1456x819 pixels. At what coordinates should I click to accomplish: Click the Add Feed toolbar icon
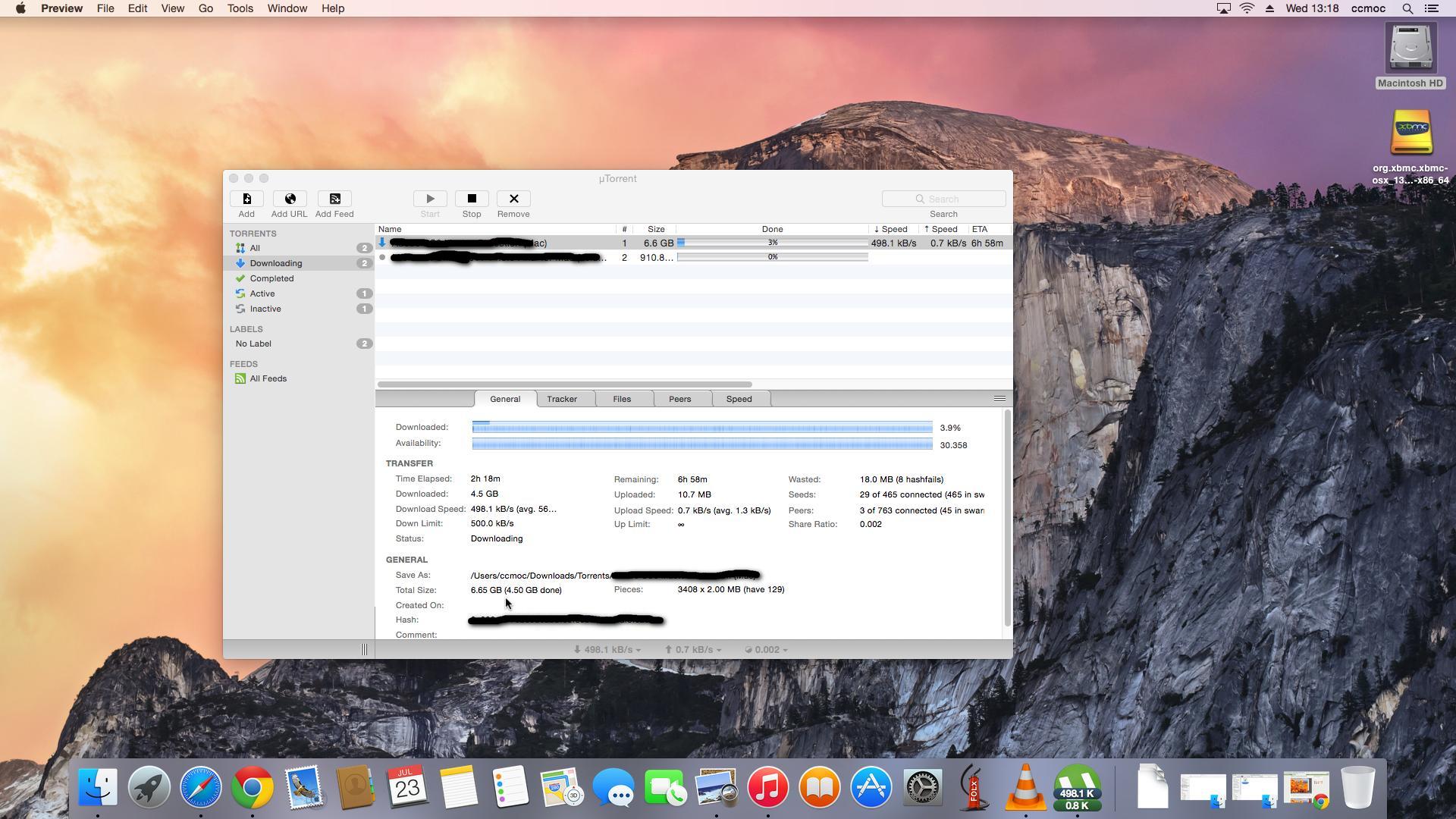[x=334, y=199]
